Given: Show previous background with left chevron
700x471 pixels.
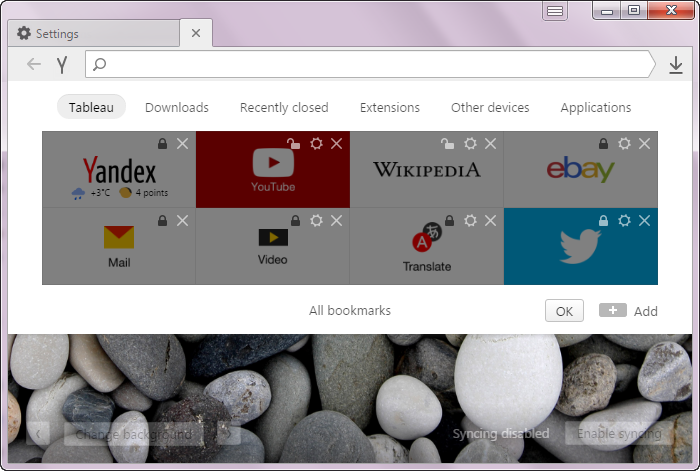Looking at the screenshot, I should pos(38,434).
